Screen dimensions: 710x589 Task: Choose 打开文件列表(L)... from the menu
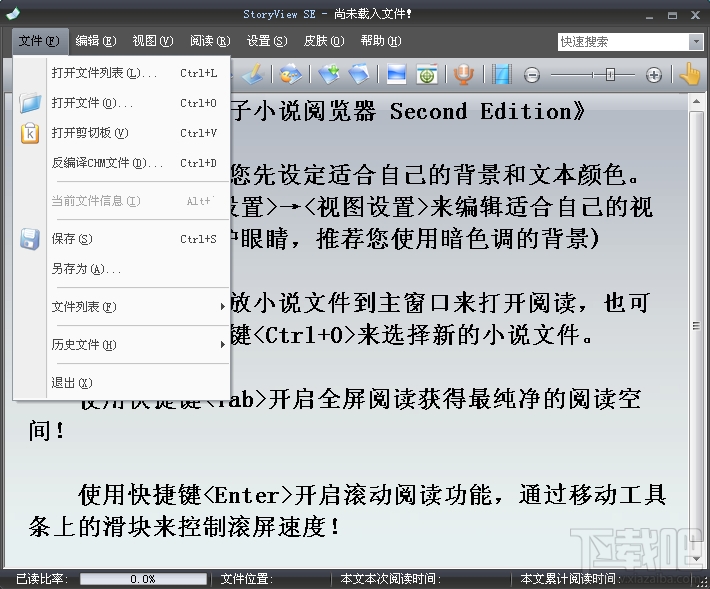[x=139, y=73]
